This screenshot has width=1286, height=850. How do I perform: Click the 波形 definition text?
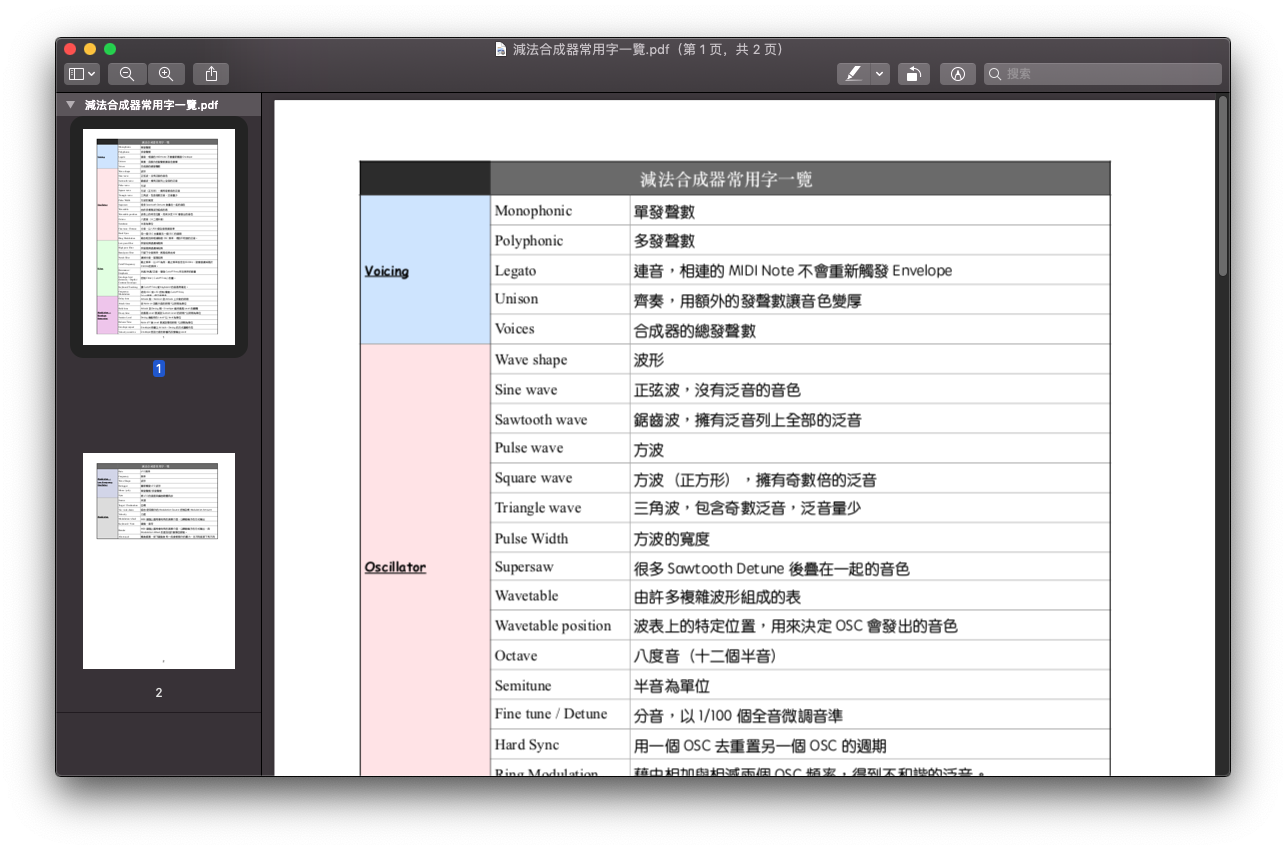648,360
